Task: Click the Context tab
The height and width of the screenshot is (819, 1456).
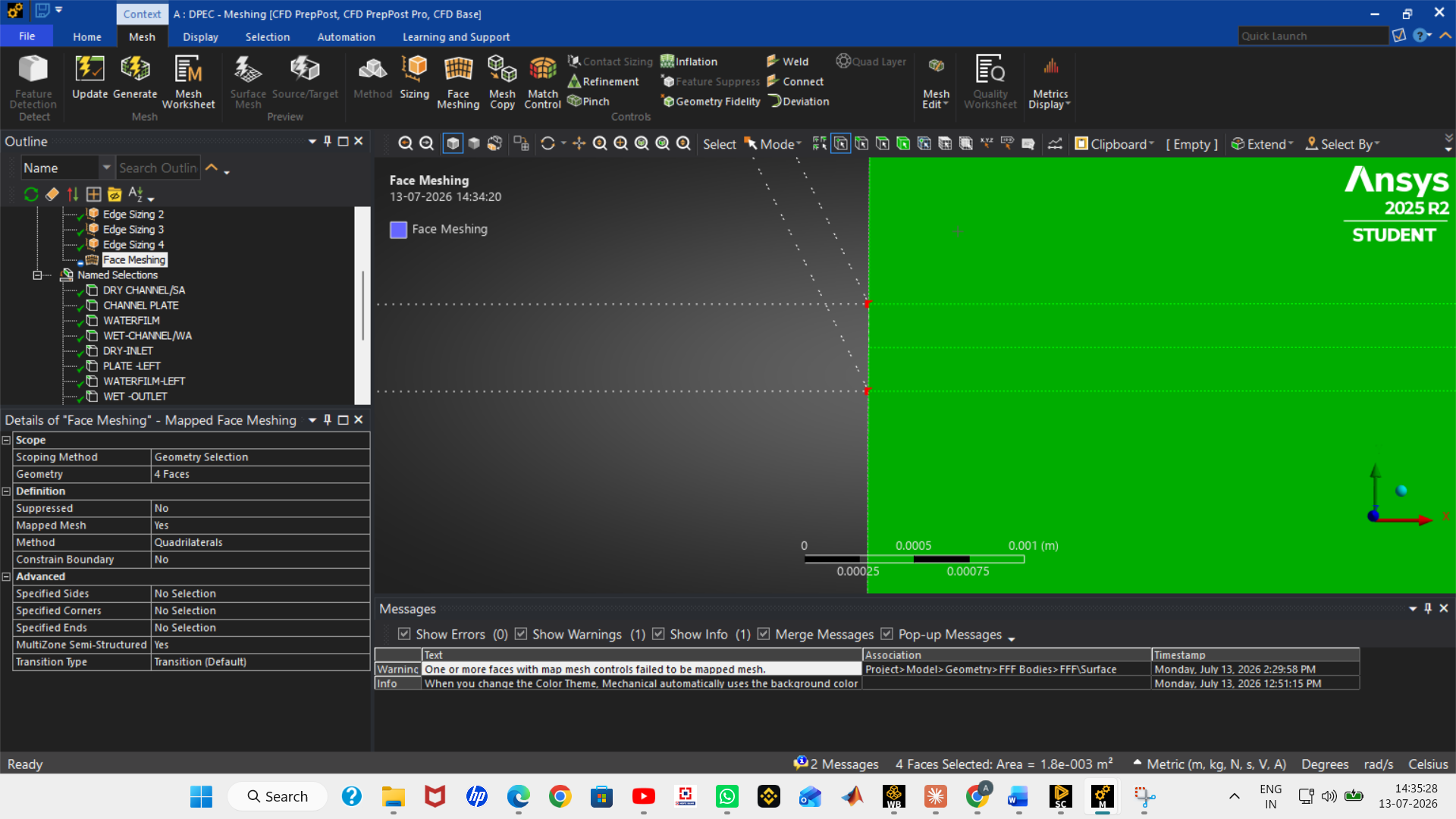Action: click(x=142, y=14)
